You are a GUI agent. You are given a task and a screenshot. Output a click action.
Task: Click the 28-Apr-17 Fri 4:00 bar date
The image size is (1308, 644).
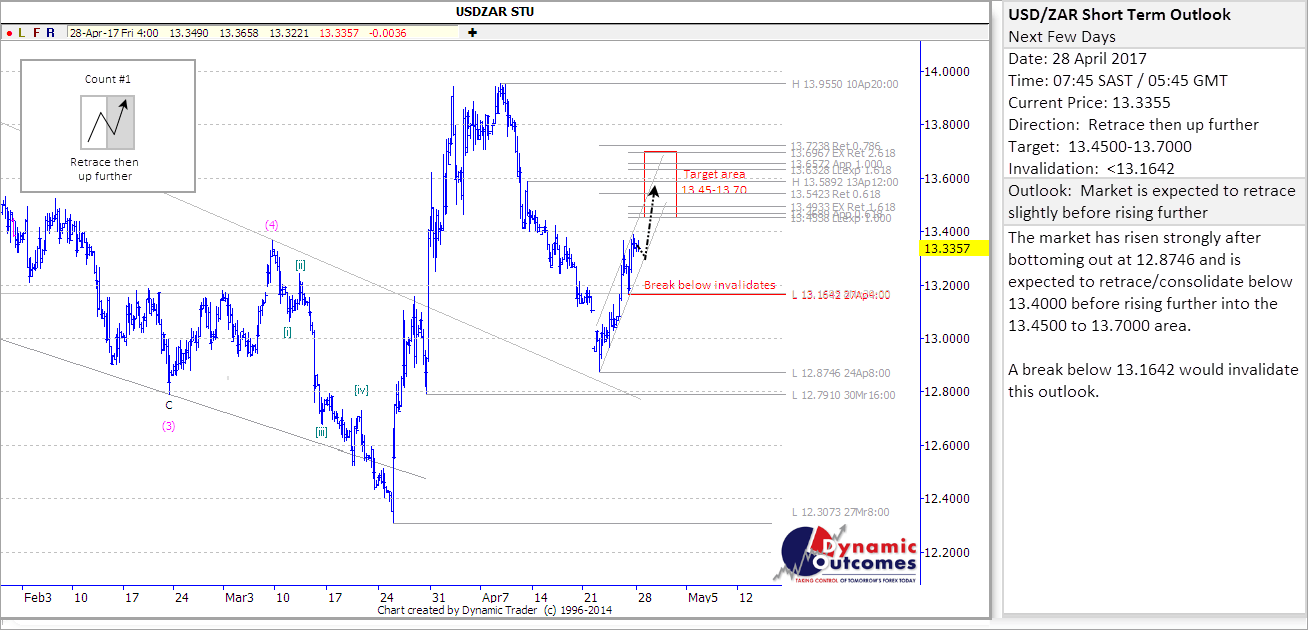[x=114, y=33]
